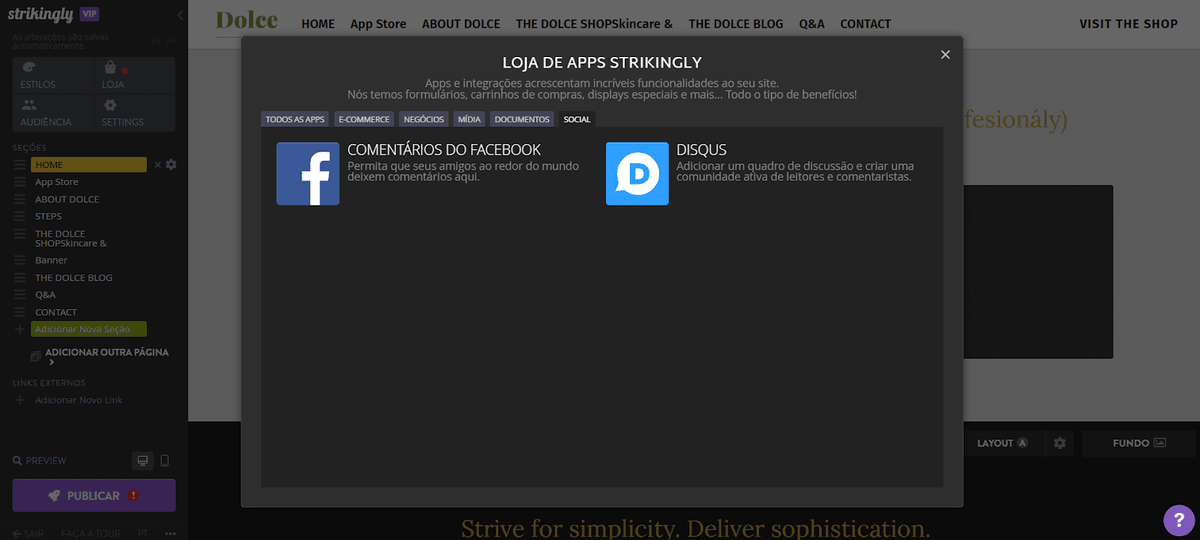Click the Fundo background button
Viewport: 1200px width, 540px height.
tap(1139, 443)
